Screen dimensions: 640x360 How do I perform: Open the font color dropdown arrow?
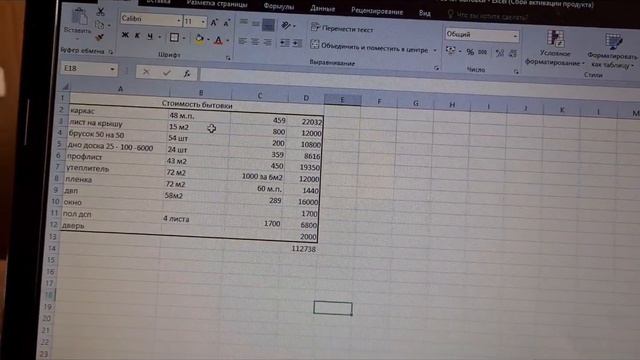228,40
